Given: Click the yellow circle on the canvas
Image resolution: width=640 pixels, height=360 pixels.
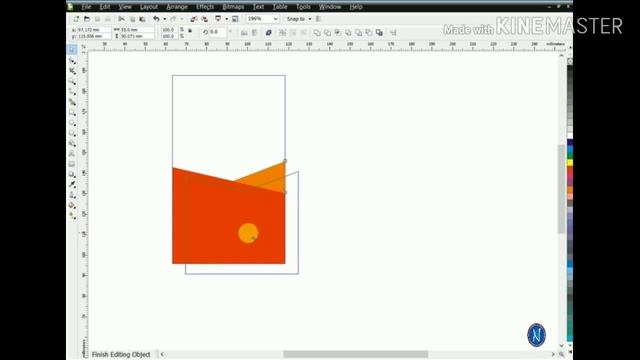Looking at the screenshot, I should (248, 233).
